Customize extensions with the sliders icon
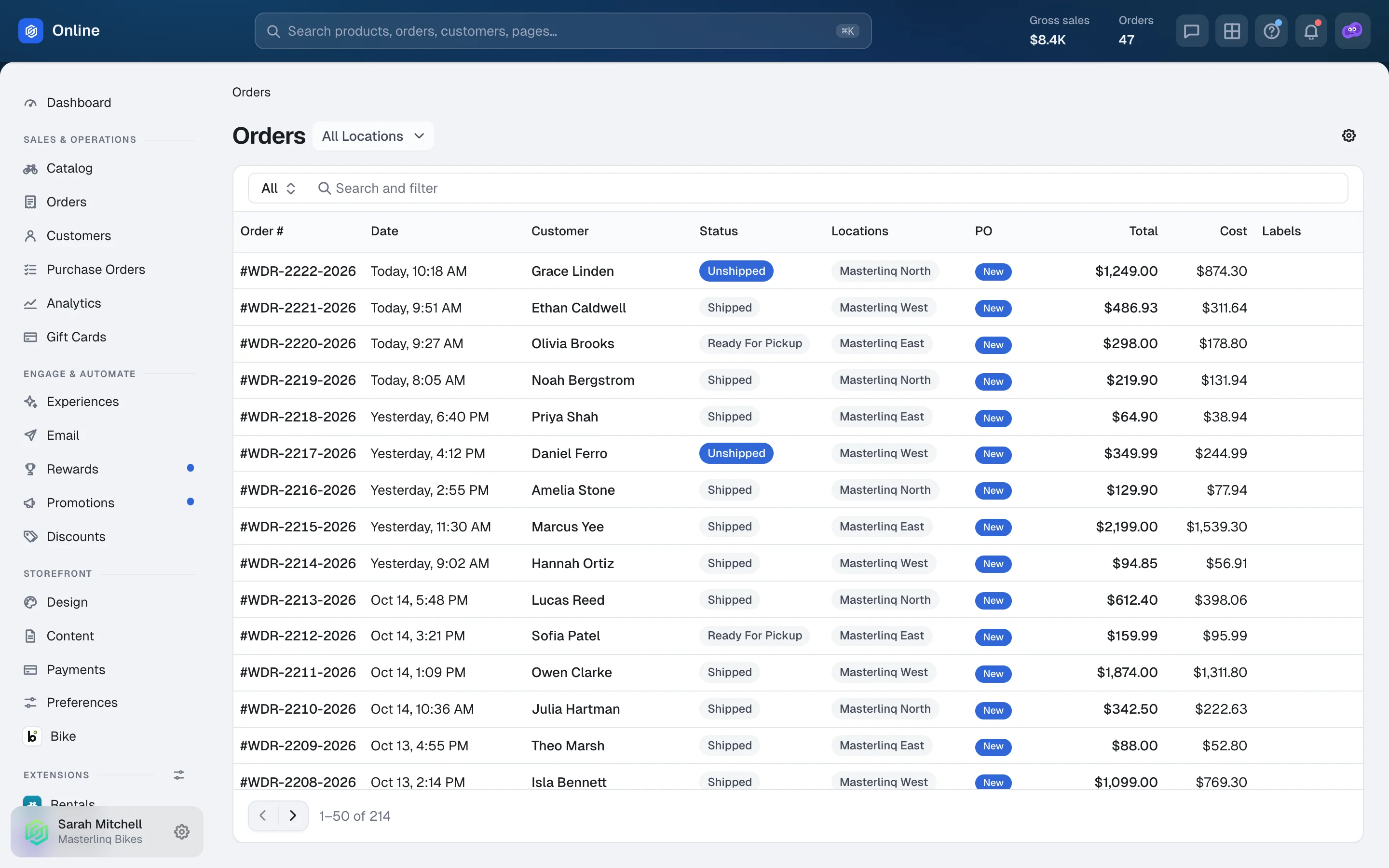 [x=179, y=775]
